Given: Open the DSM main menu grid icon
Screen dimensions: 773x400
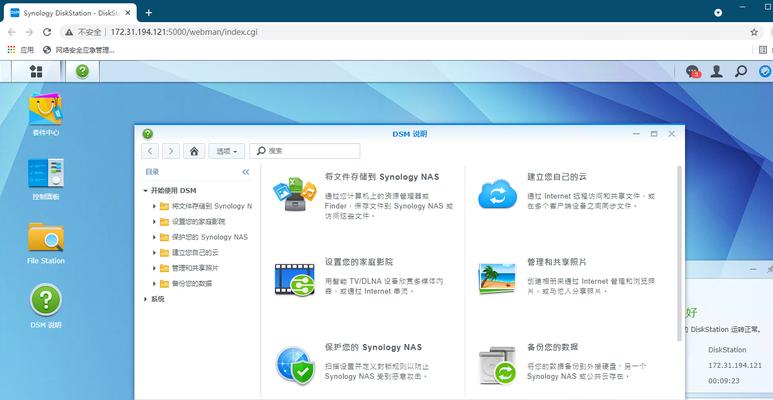Looking at the screenshot, I should (x=36, y=72).
